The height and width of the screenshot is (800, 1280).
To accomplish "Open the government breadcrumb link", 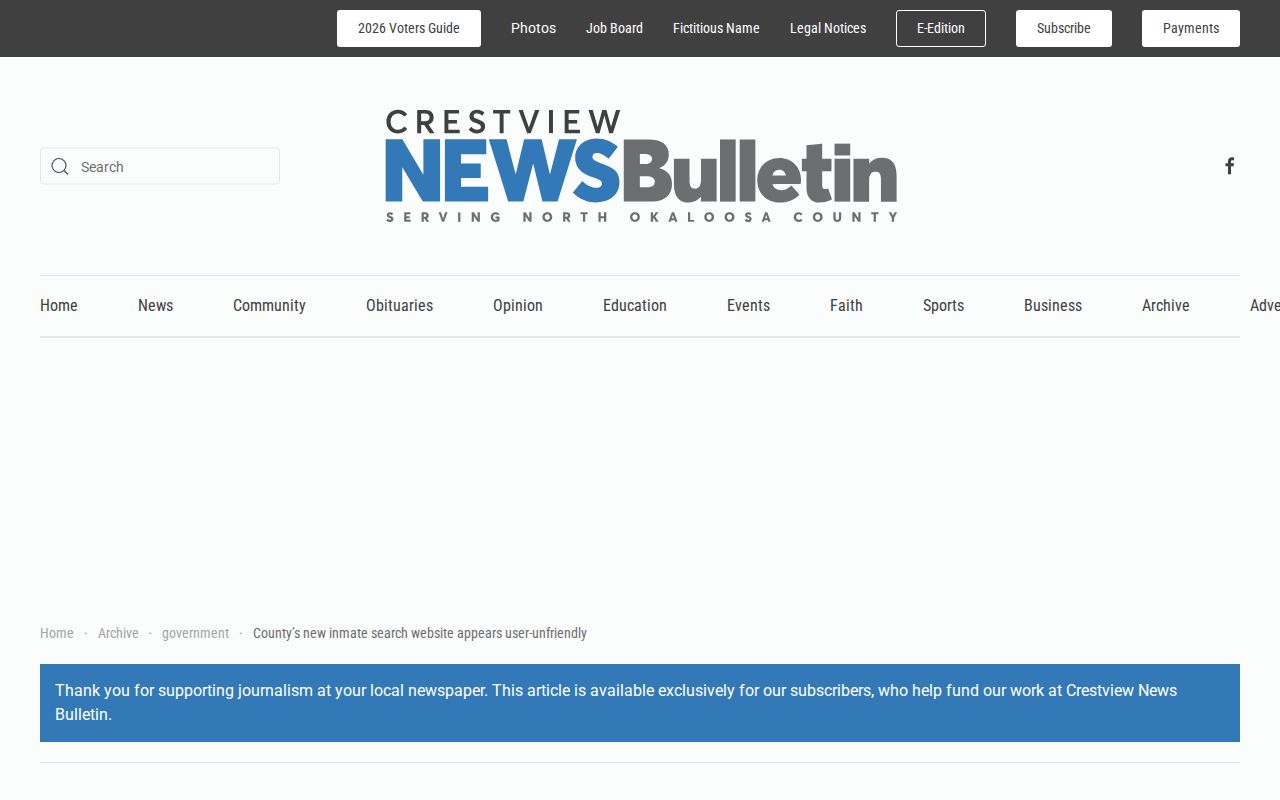I will (x=195, y=633).
